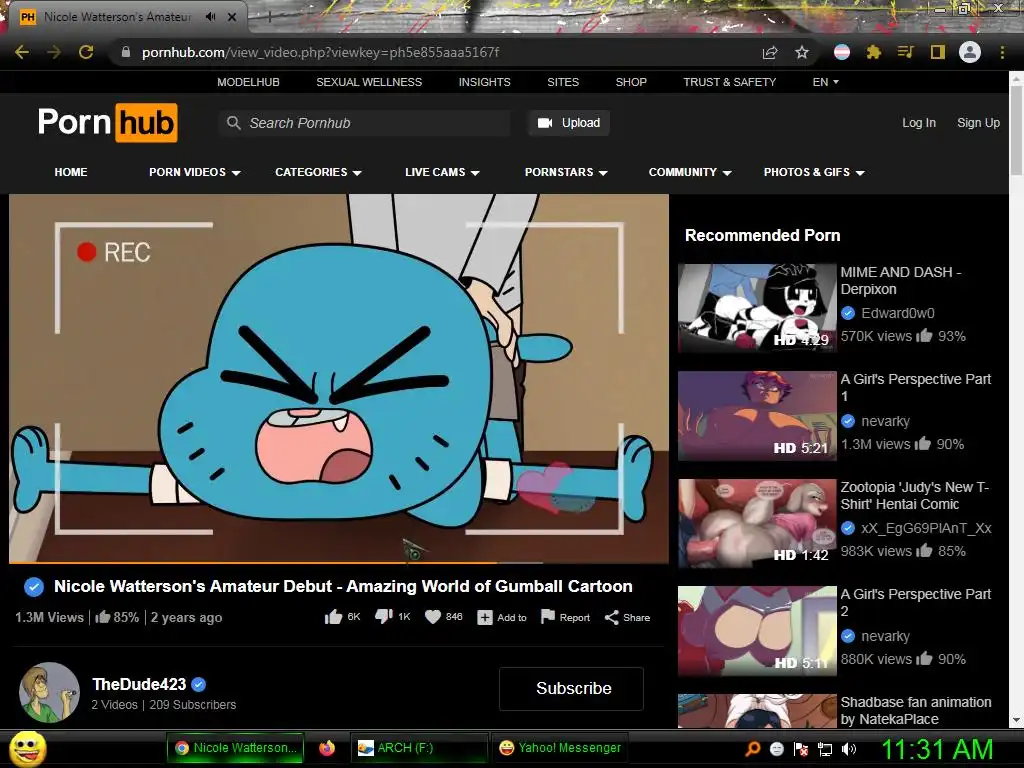Open the SEXUAL WELLNESS top link
The image size is (1024, 768).
tap(369, 82)
